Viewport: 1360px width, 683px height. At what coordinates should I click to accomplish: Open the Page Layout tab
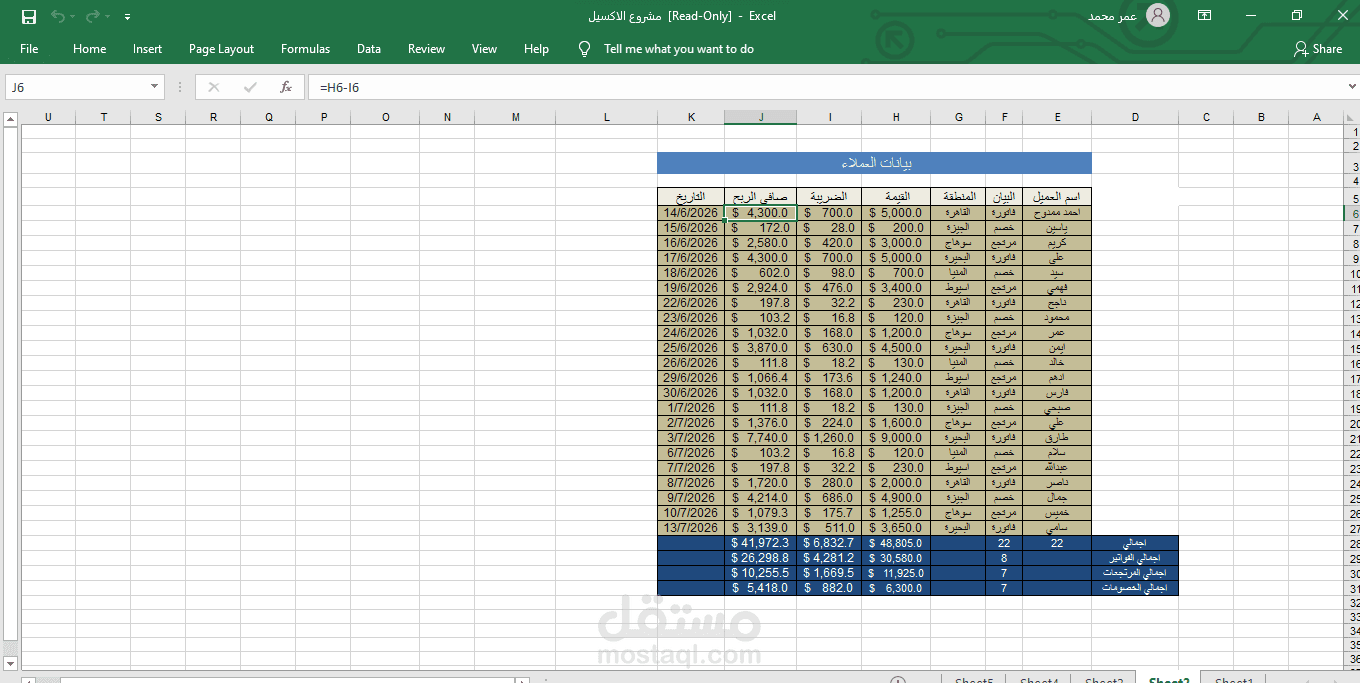(221, 48)
